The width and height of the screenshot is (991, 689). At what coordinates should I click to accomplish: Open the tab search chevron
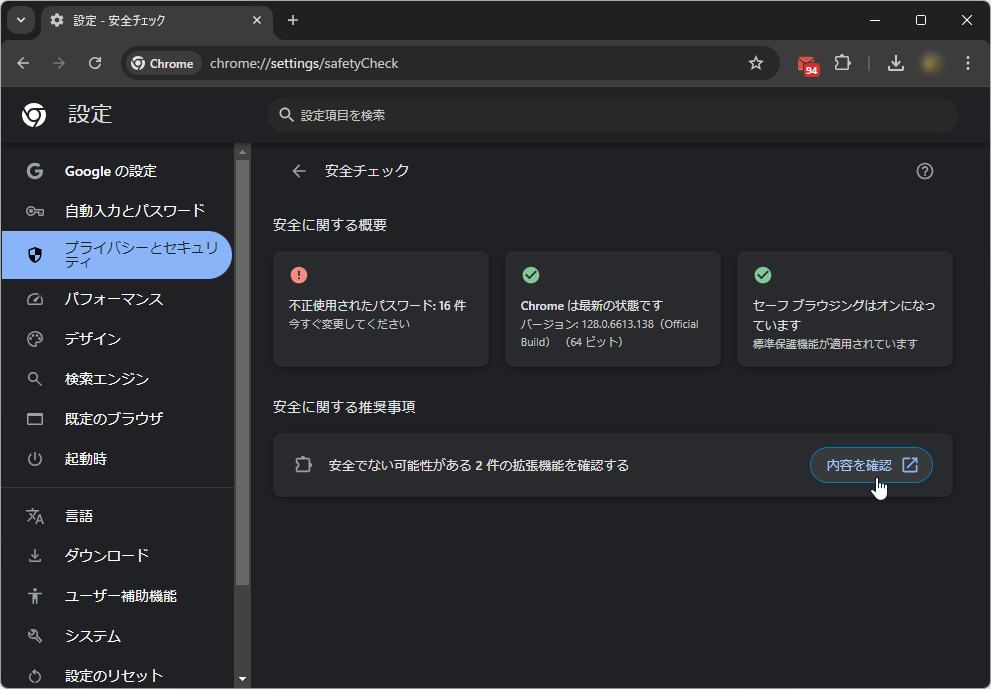pos(20,20)
